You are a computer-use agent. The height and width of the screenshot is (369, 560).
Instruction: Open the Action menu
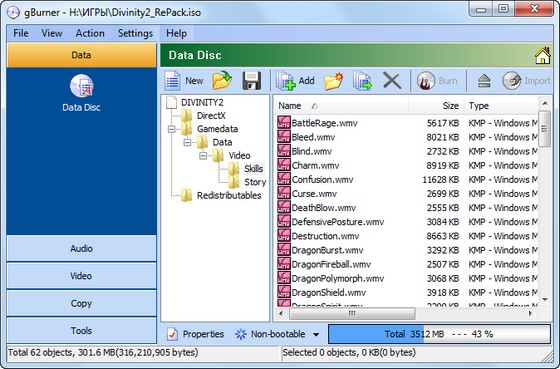tap(90, 34)
